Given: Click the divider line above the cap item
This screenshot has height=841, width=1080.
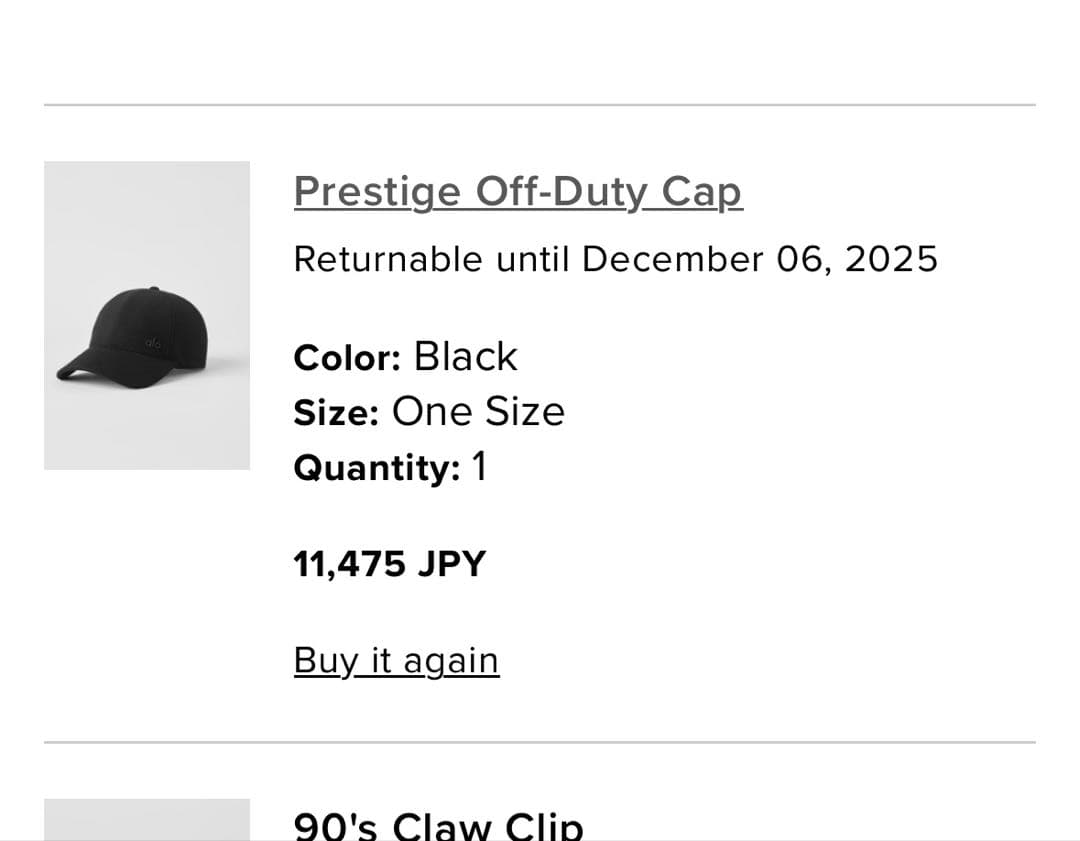Looking at the screenshot, I should click(540, 101).
